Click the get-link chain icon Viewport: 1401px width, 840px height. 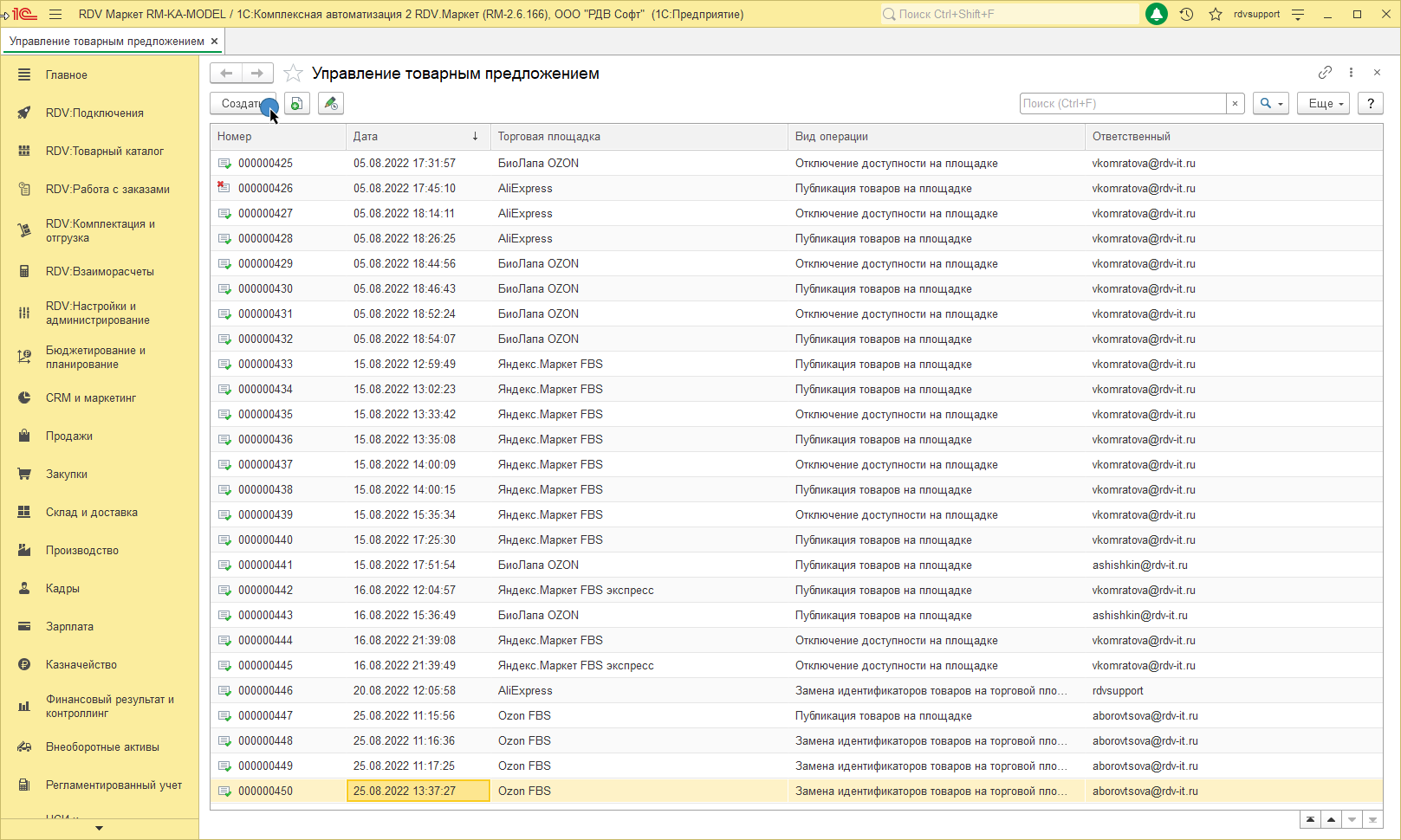(x=1325, y=73)
